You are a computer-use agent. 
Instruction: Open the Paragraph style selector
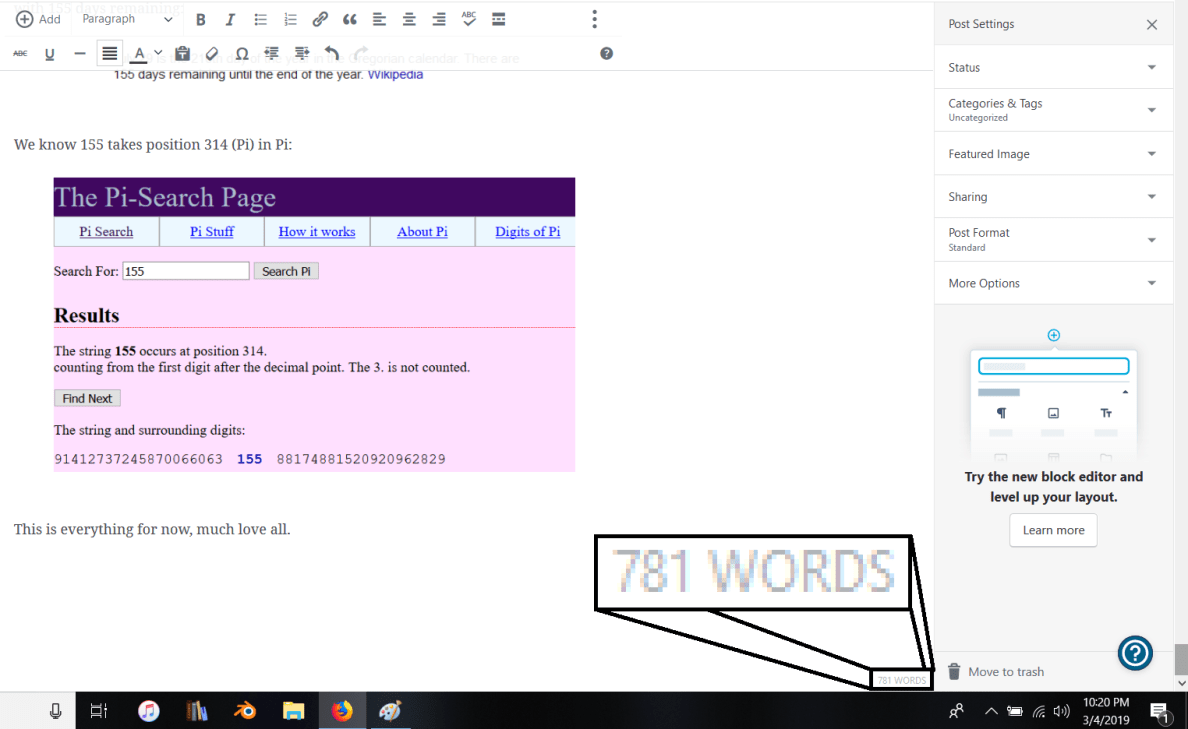pyautogui.click(x=127, y=19)
